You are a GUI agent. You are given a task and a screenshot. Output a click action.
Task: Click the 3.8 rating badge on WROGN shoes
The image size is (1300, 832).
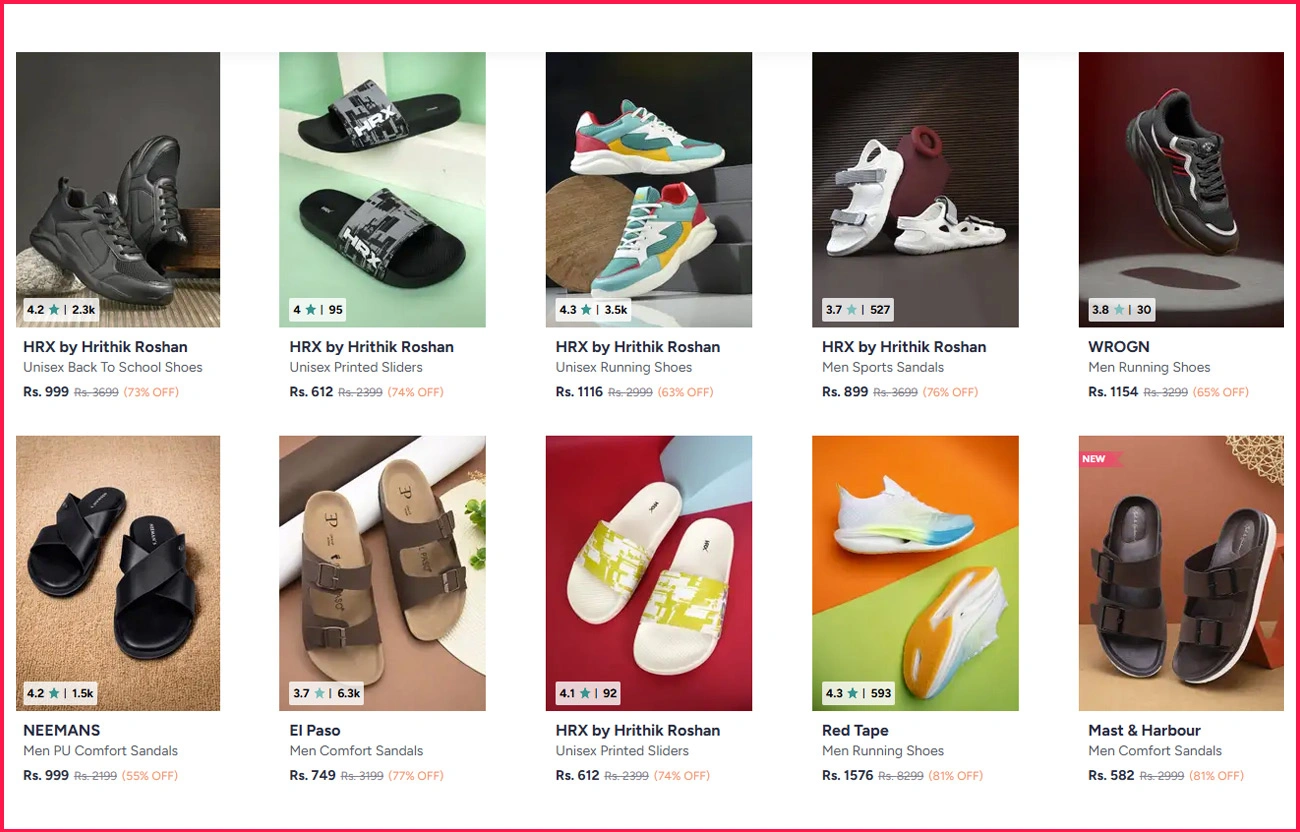click(1122, 310)
